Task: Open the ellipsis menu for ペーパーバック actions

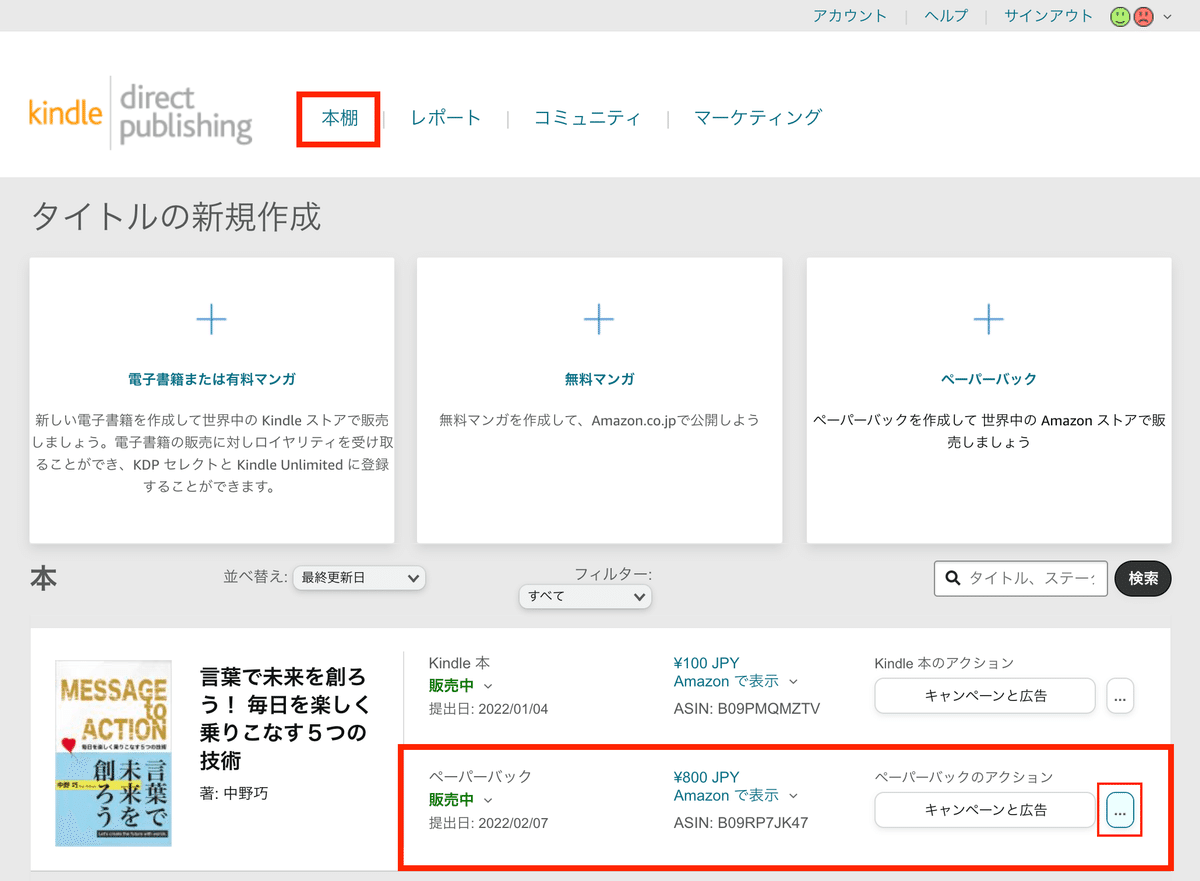Action: [x=1120, y=810]
